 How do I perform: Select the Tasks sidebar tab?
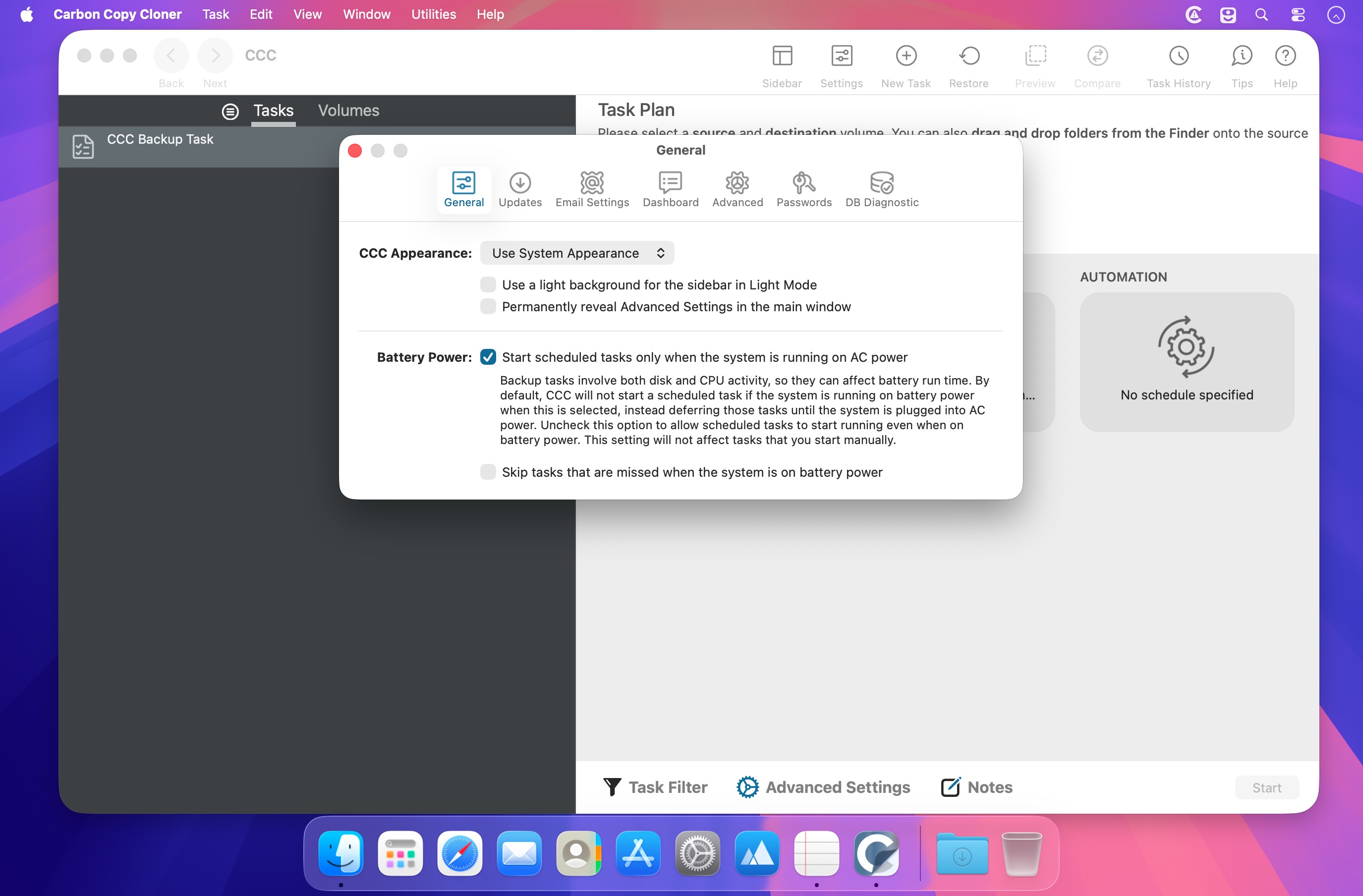tap(274, 111)
